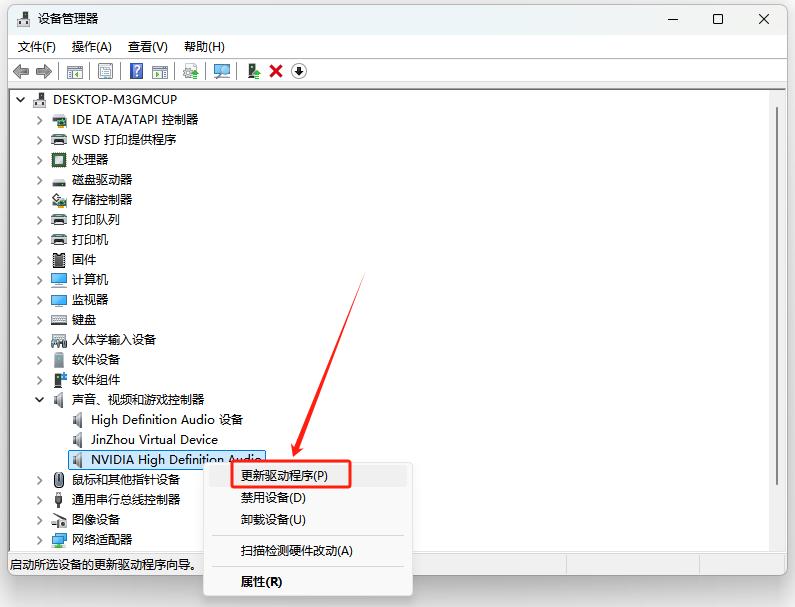Expand the 网络适配器 node
795x607 pixels.
point(40,540)
